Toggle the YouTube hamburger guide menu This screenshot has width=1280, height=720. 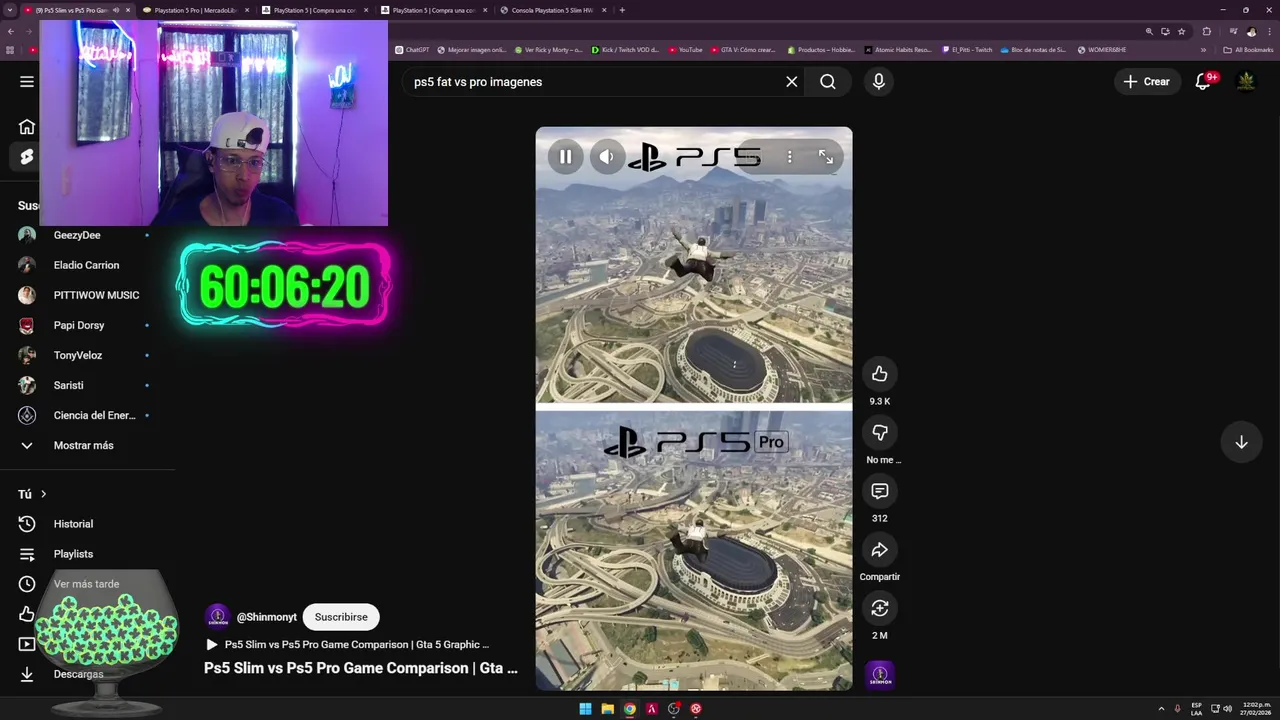pyautogui.click(x=27, y=82)
